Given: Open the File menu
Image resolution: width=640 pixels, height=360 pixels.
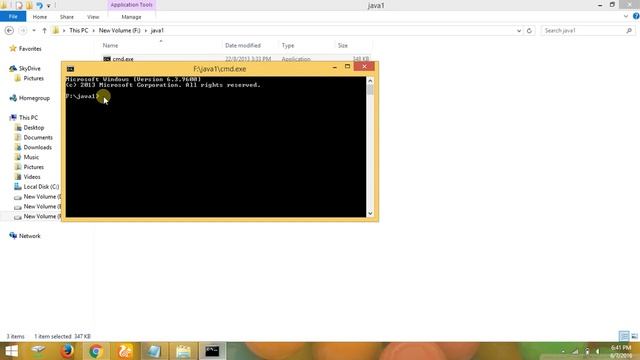Looking at the screenshot, I should [13, 16].
